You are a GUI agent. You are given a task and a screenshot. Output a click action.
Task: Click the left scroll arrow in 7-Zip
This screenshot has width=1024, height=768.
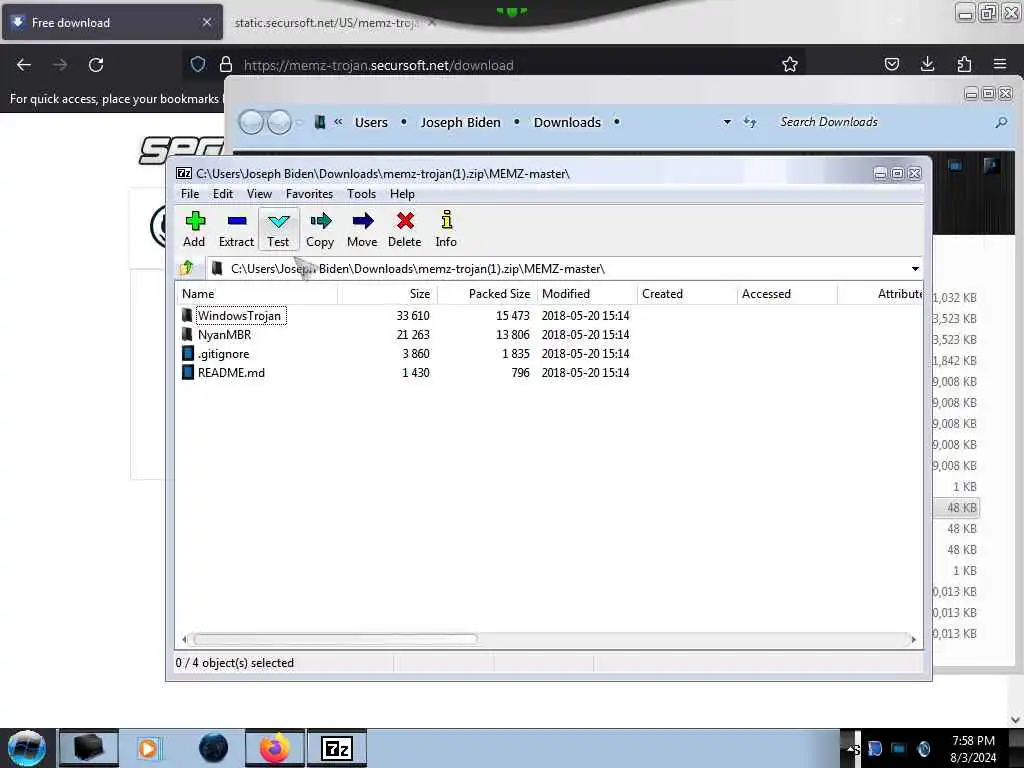(185, 639)
